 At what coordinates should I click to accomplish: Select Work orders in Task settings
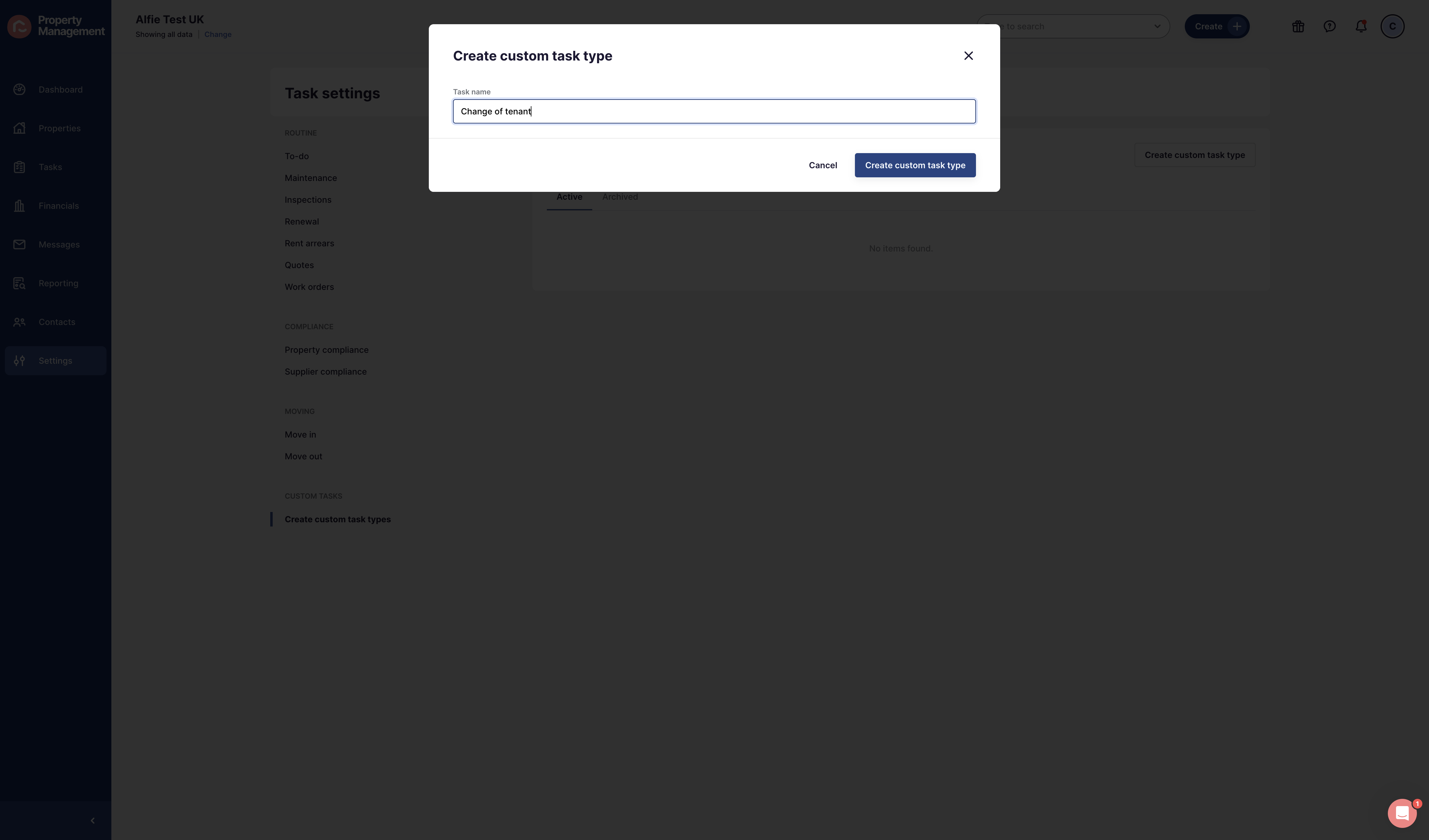309,287
